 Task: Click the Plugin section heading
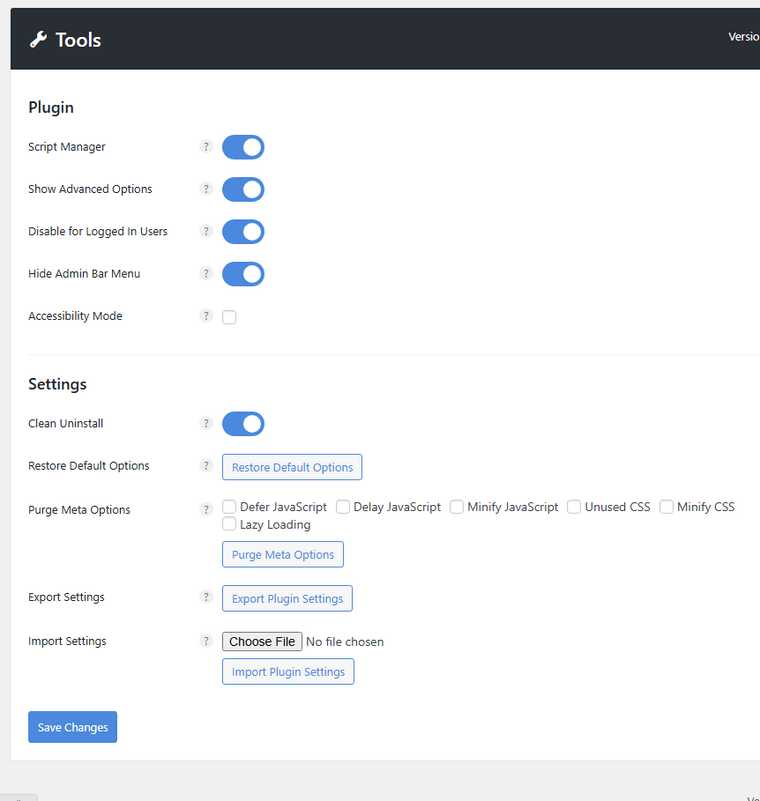tap(51, 108)
